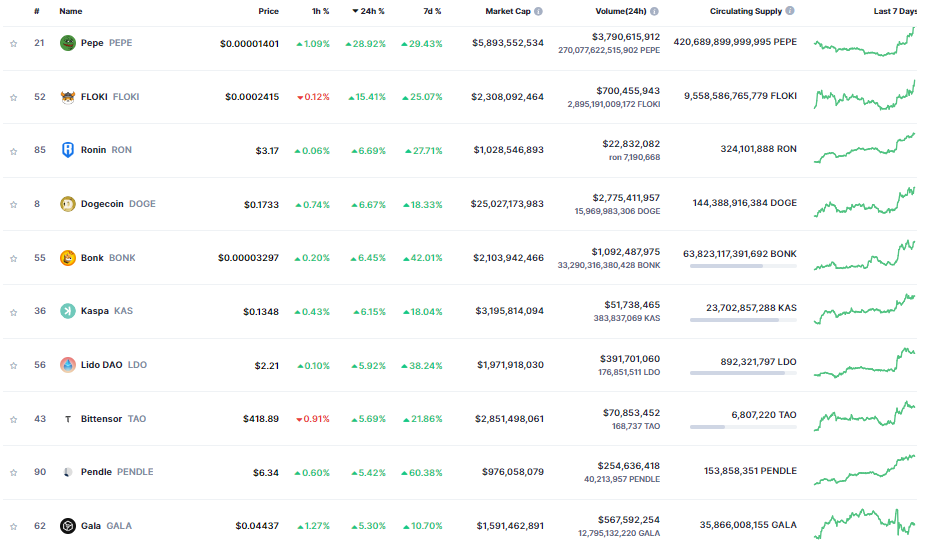Image resolution: width=939 pixels, height=548 pixels.
Task: Favorite Dogecoin using its star
Action: [x=13, y=205]
